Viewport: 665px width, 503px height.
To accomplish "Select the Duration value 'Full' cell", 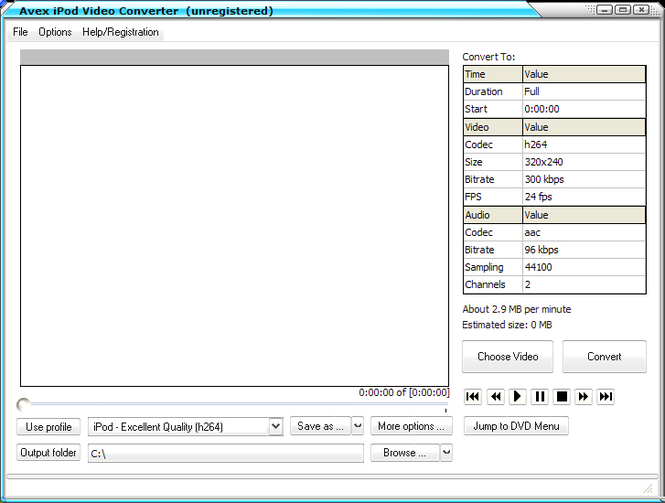I will click(584, 92).
